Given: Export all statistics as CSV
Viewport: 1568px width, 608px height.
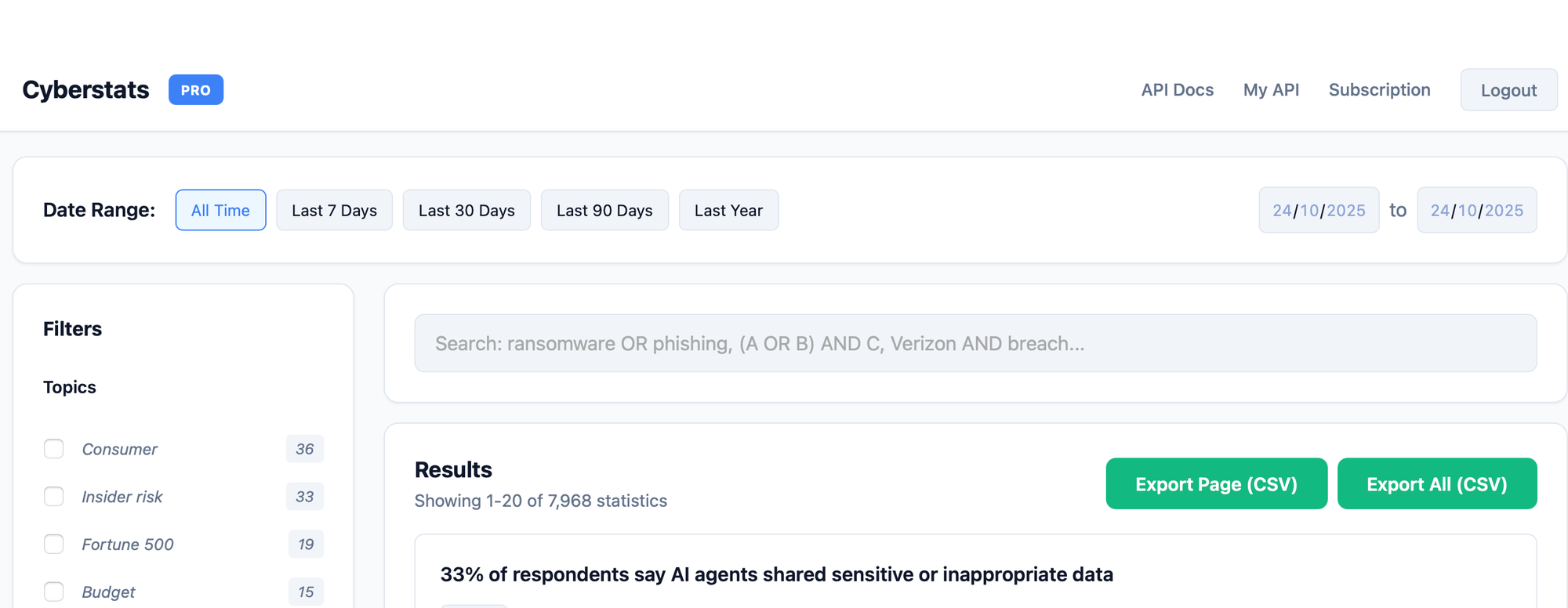Looking at the screenshot, I should point(1436,484).
